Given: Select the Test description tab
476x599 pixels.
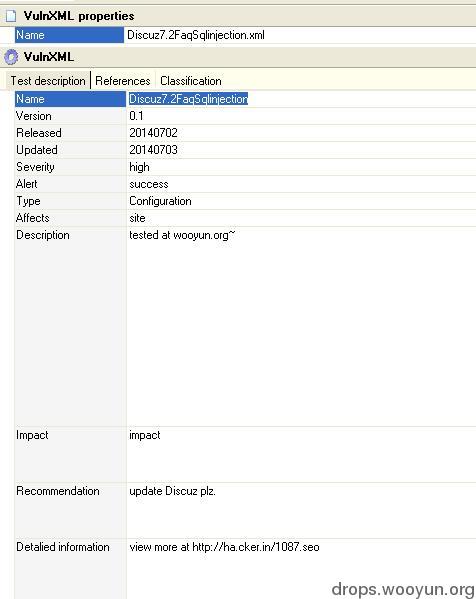Looking at the screenshot, I should click(x=48, y=81).
